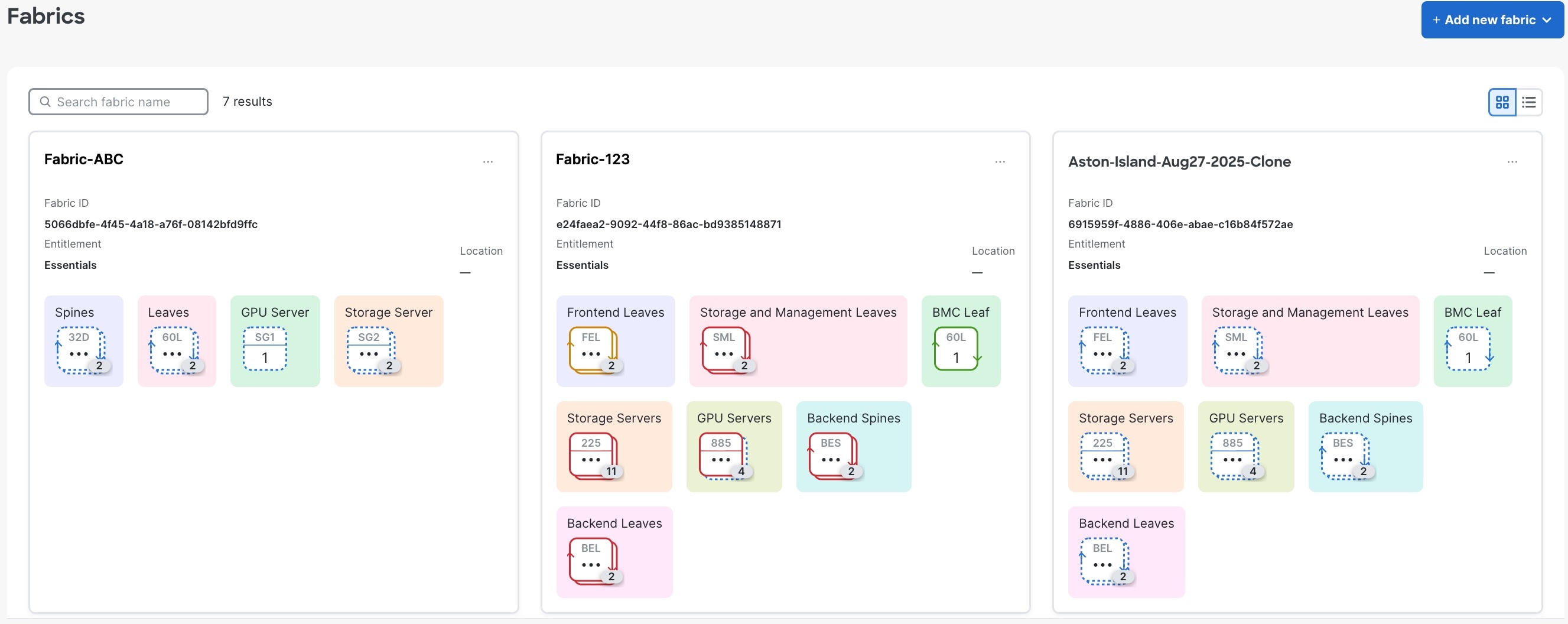This screenshot has width=1568, height=624.
Task: Open the Fabric-ABC fabric name
Action: coord(83,159)
